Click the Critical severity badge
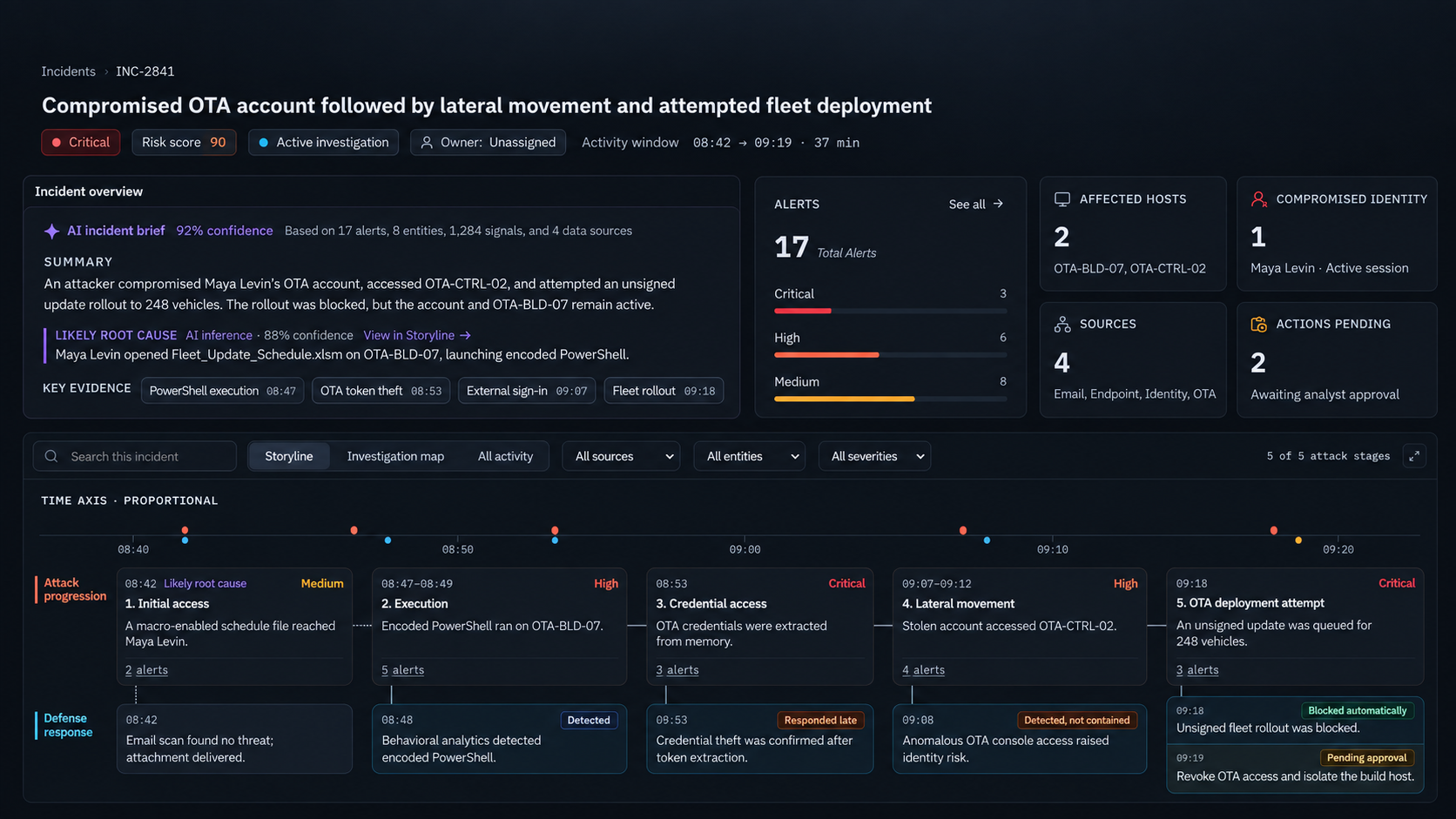The width and height of the screenshot is (1456, 819). (x=80, y=143)
